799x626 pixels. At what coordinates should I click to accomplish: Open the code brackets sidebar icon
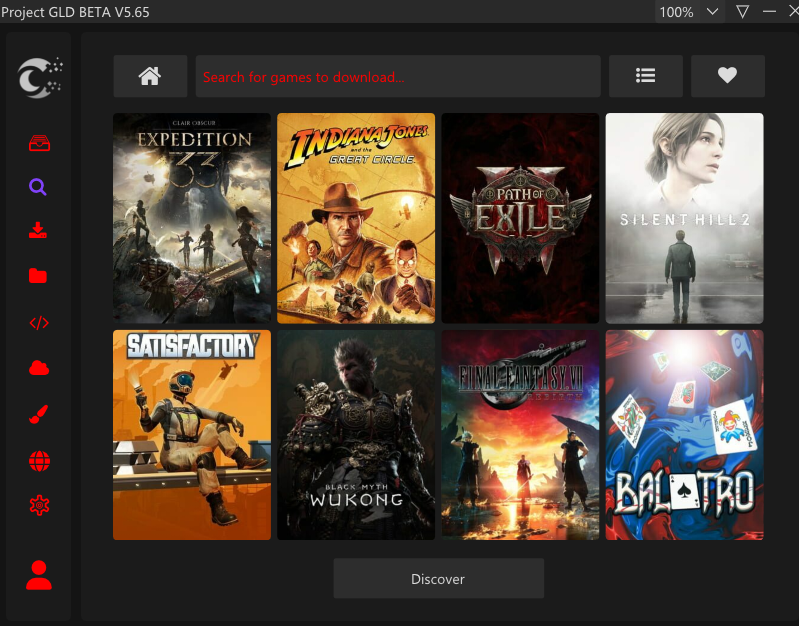39,323
